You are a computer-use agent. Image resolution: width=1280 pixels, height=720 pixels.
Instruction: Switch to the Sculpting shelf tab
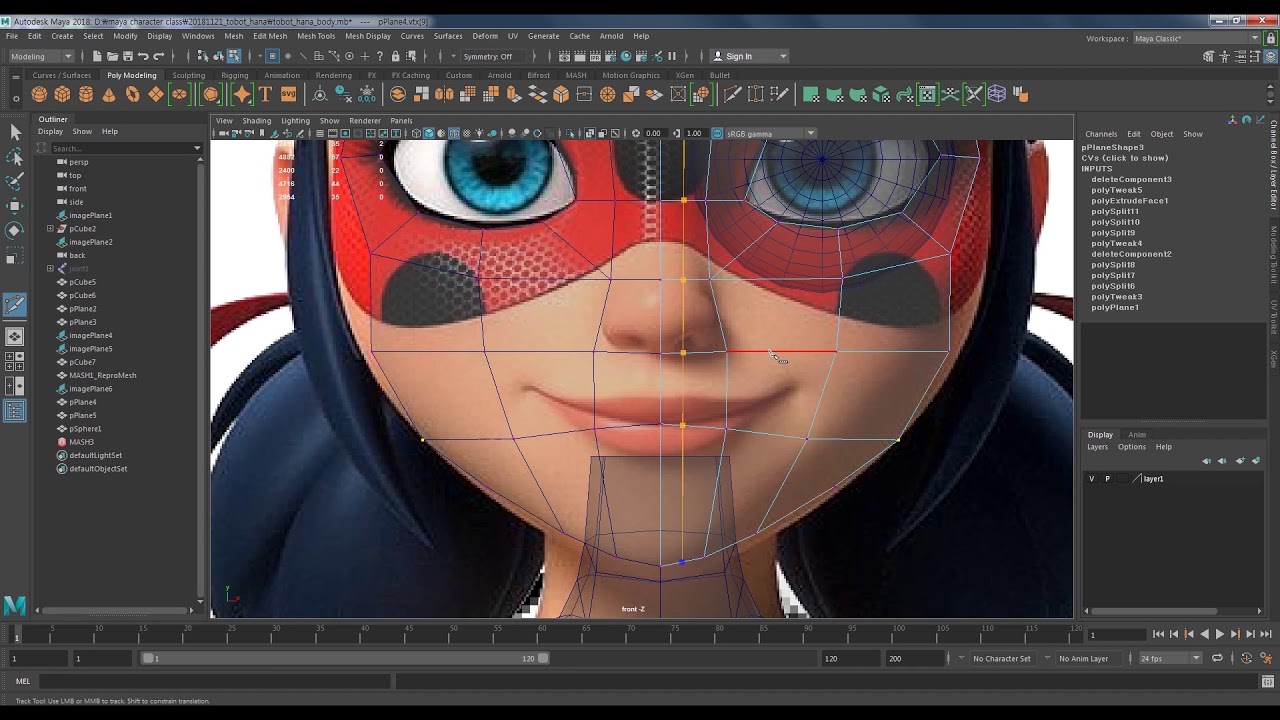coord(188,75)
